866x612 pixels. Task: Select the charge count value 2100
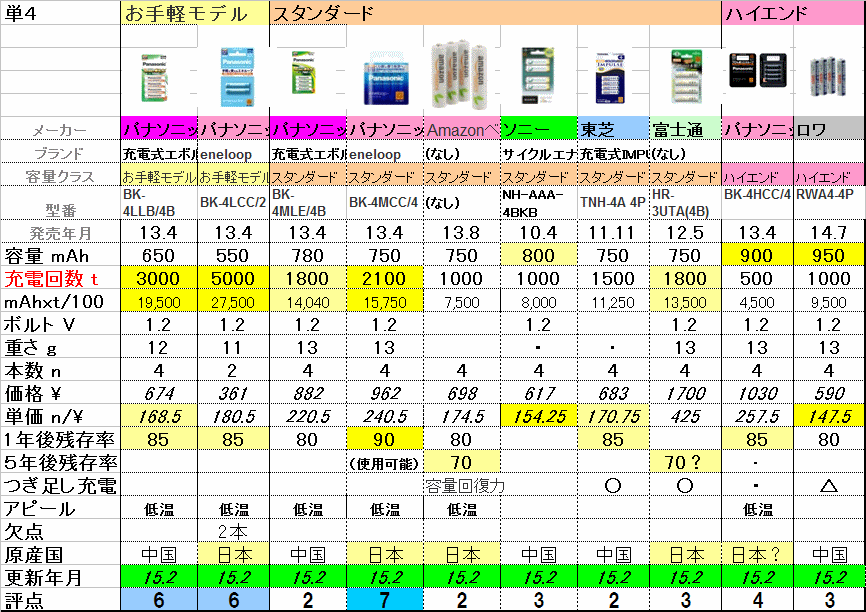pos(385,278)
